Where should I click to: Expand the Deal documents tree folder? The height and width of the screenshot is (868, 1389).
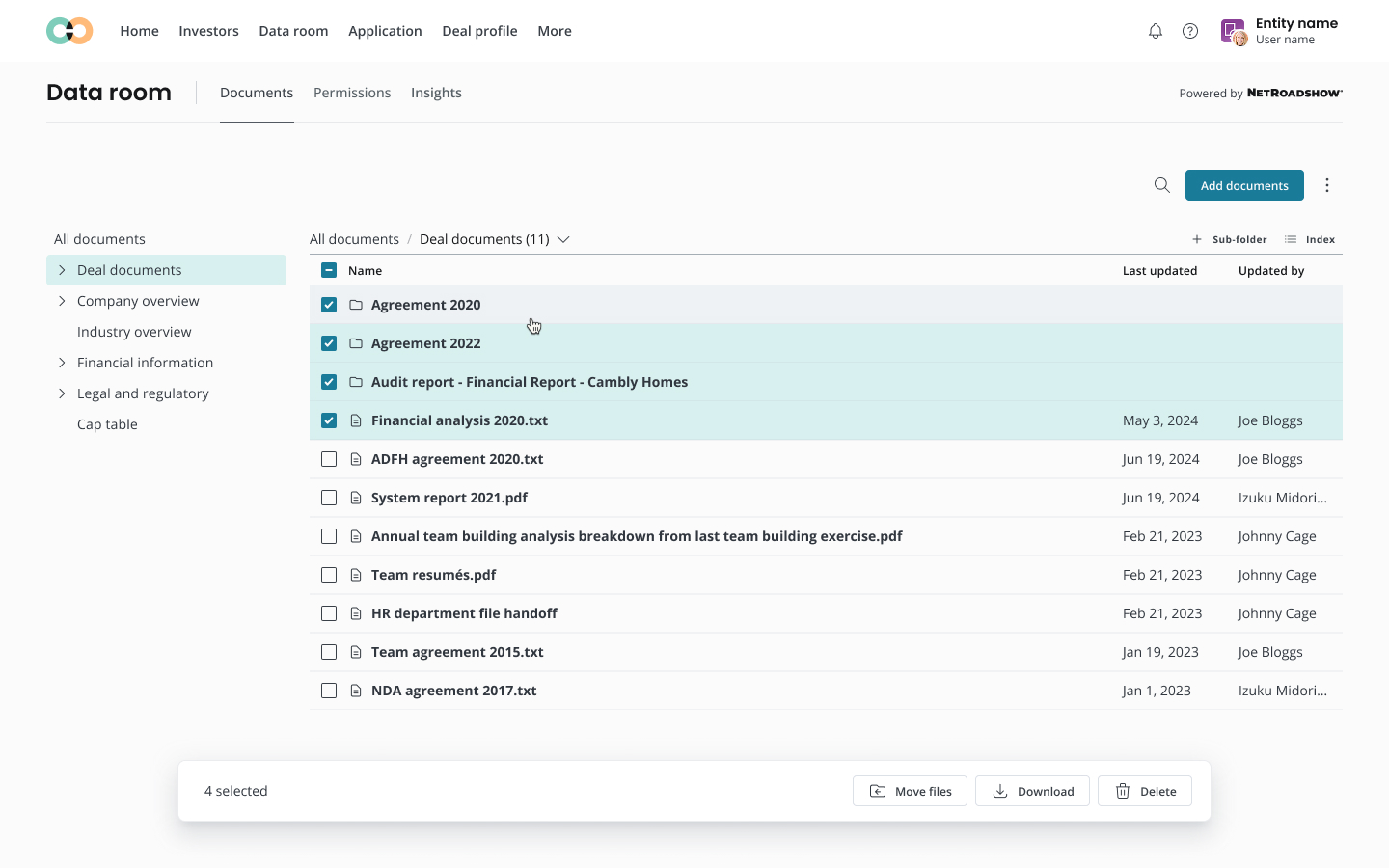click(62, 270)
